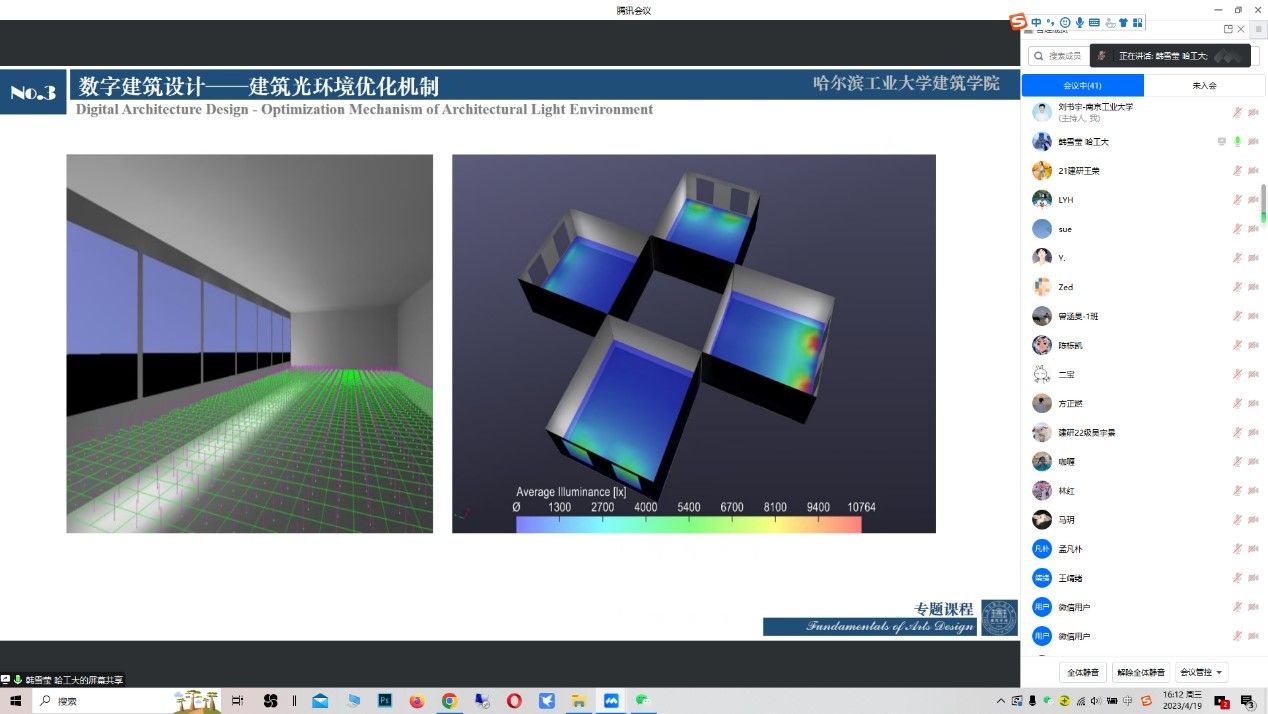Toggle camera for participant sue
The height and width of the screenshot is (714, 1268).
tap(1252, 229)
